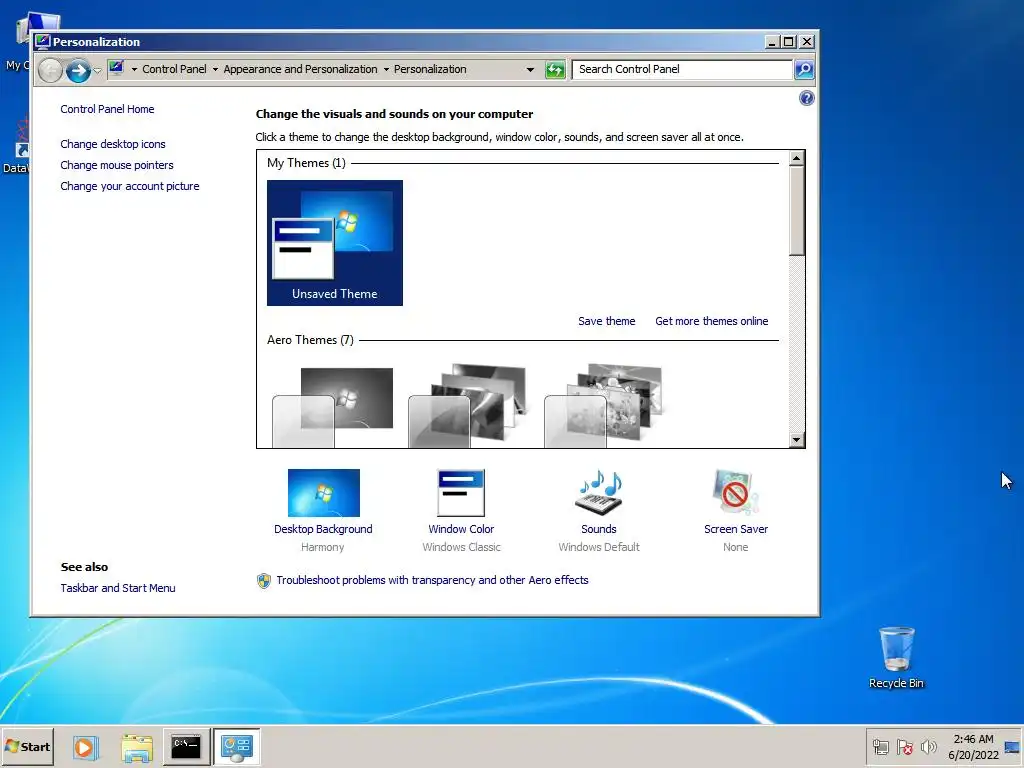Open recent pages dropdown beside Forward arrow
Viewport: 1024px width, 768px height.
pos(97,70)
